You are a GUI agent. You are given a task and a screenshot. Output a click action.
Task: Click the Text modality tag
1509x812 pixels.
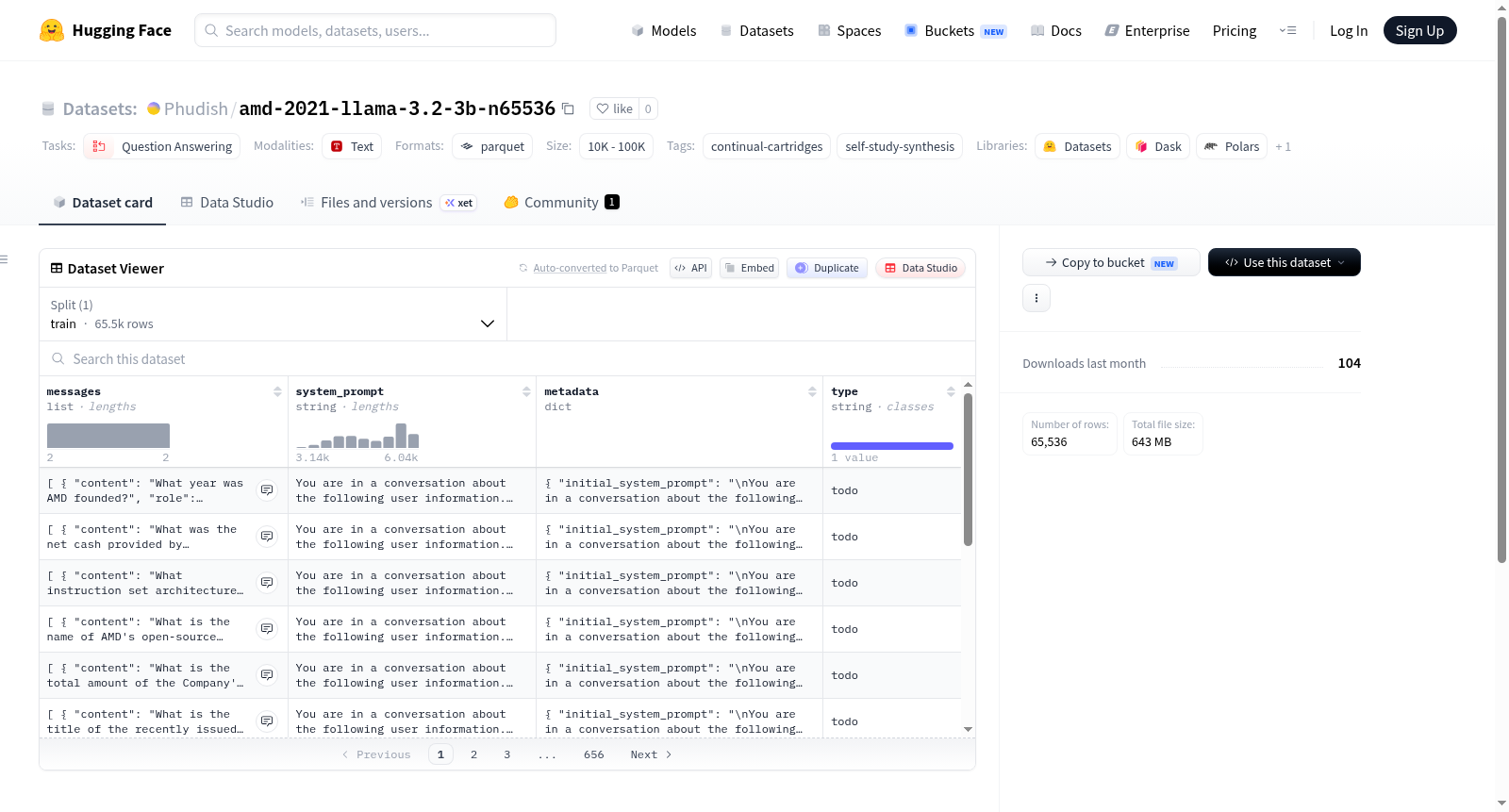[x=352, y=146]
